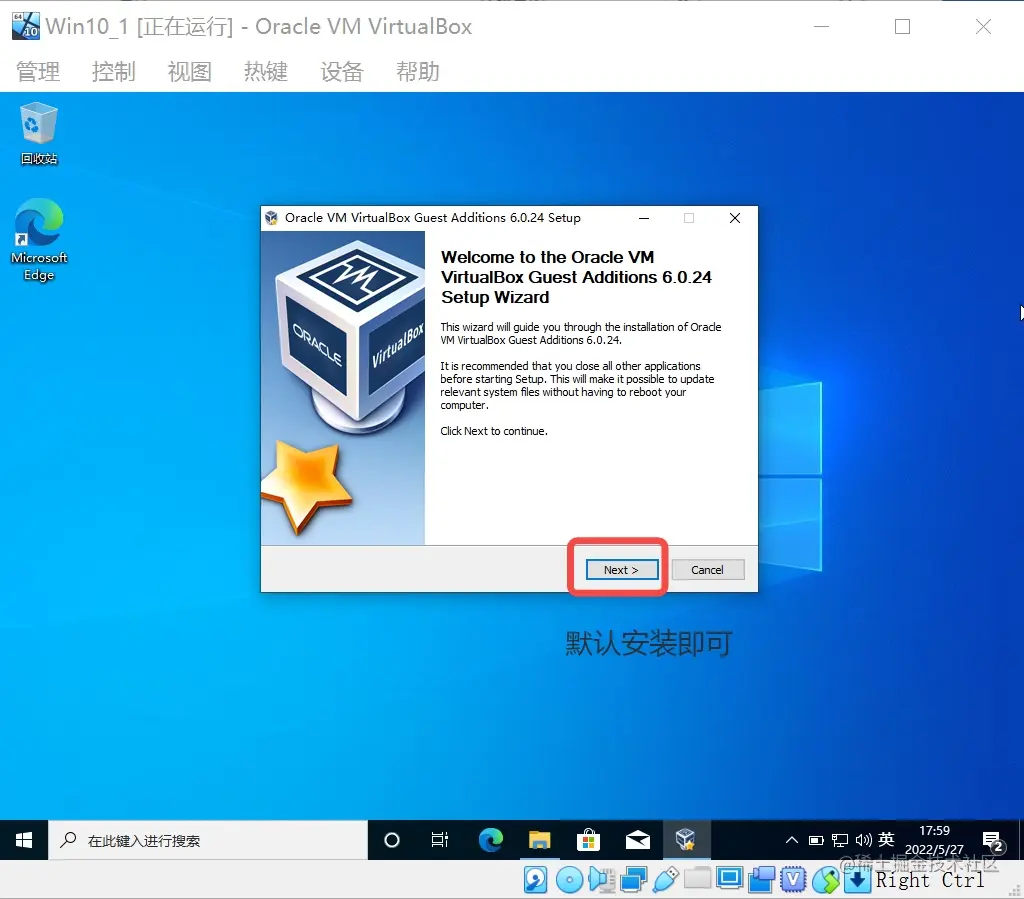Open the 控制 menu
The image size is (1024, 899).
(114, 71)
